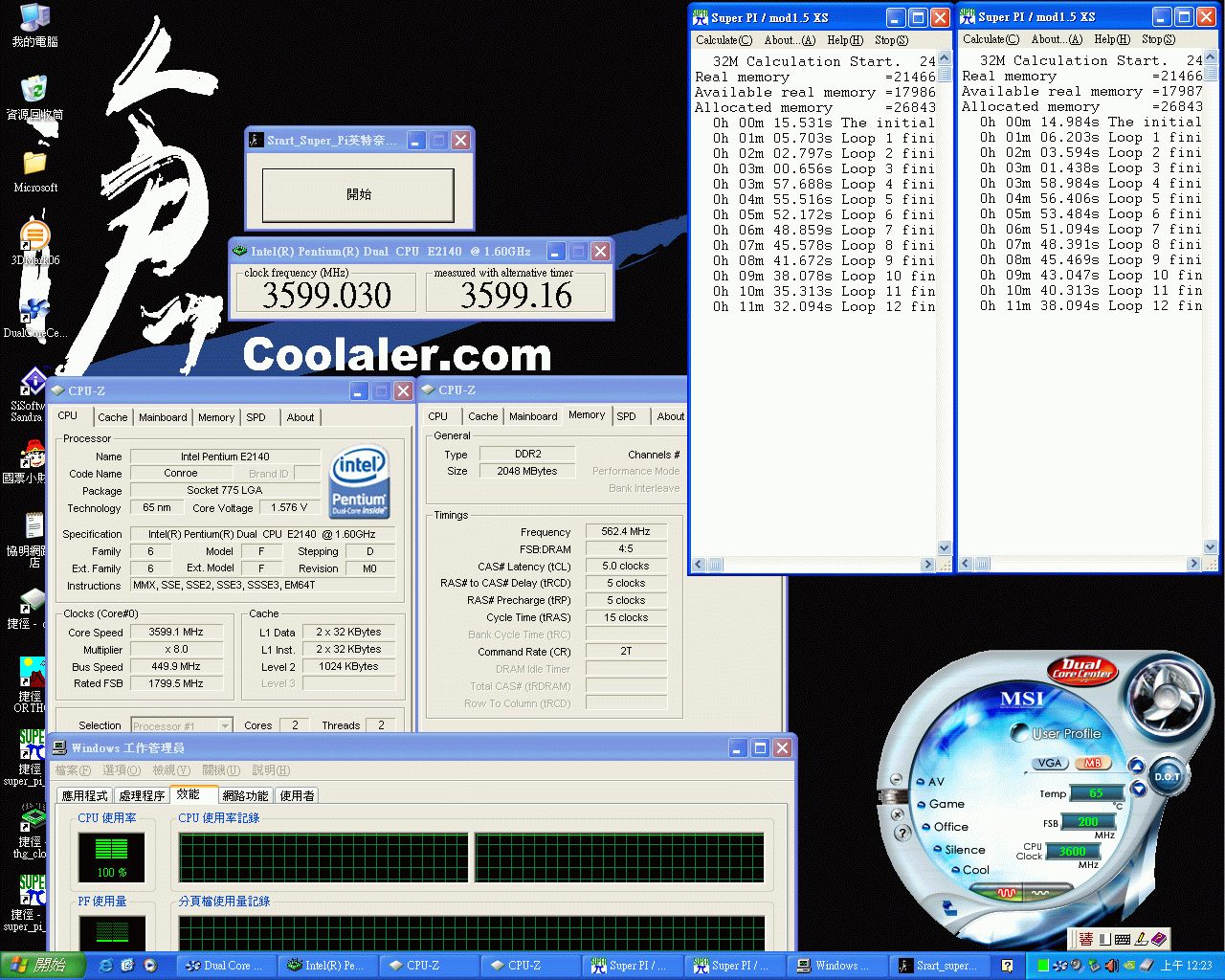Click the Temp 65 readout in Dual Core Center
Screen dimensions: 1225x980
pos(1095,793)
